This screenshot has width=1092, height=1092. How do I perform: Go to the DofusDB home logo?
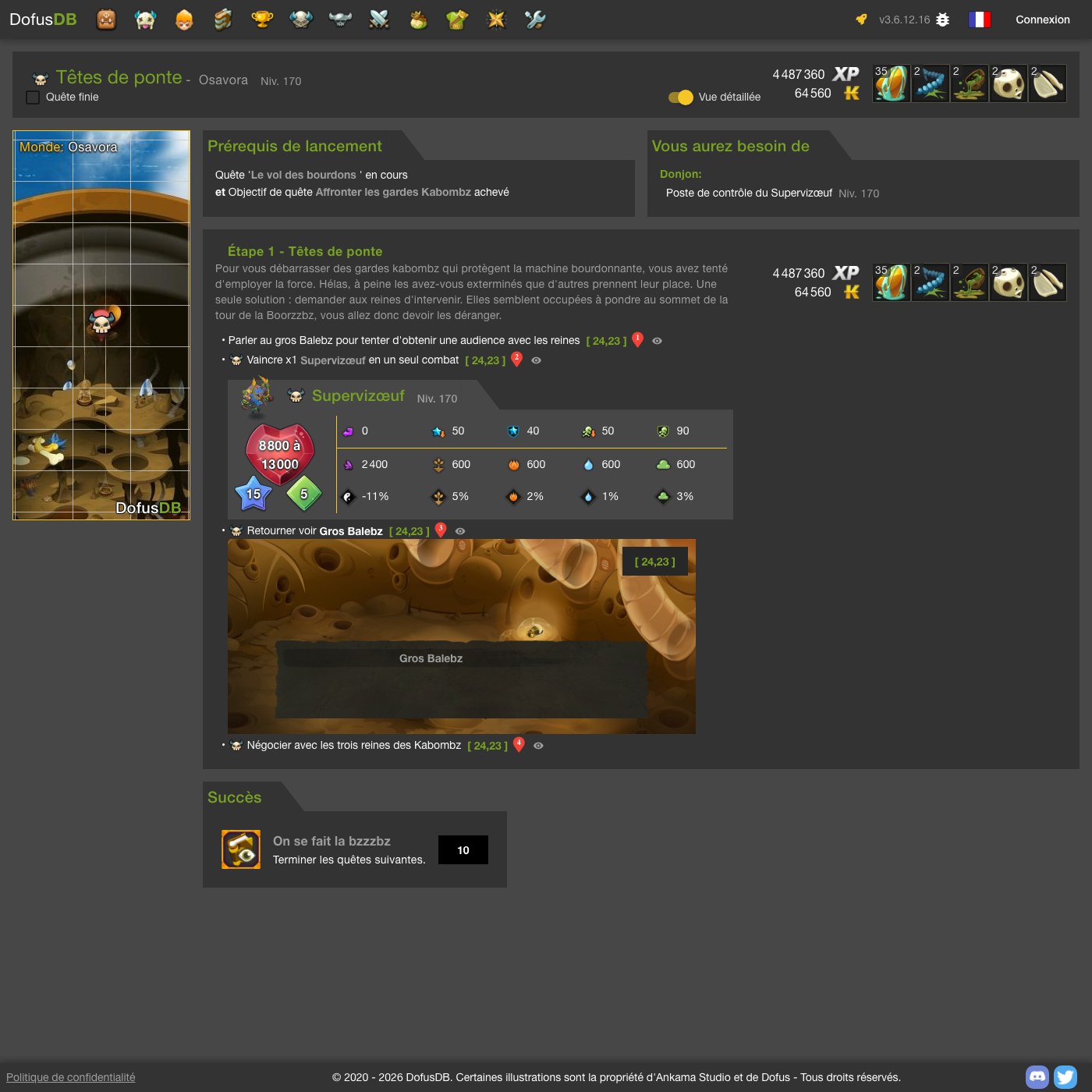pos(43,19)
